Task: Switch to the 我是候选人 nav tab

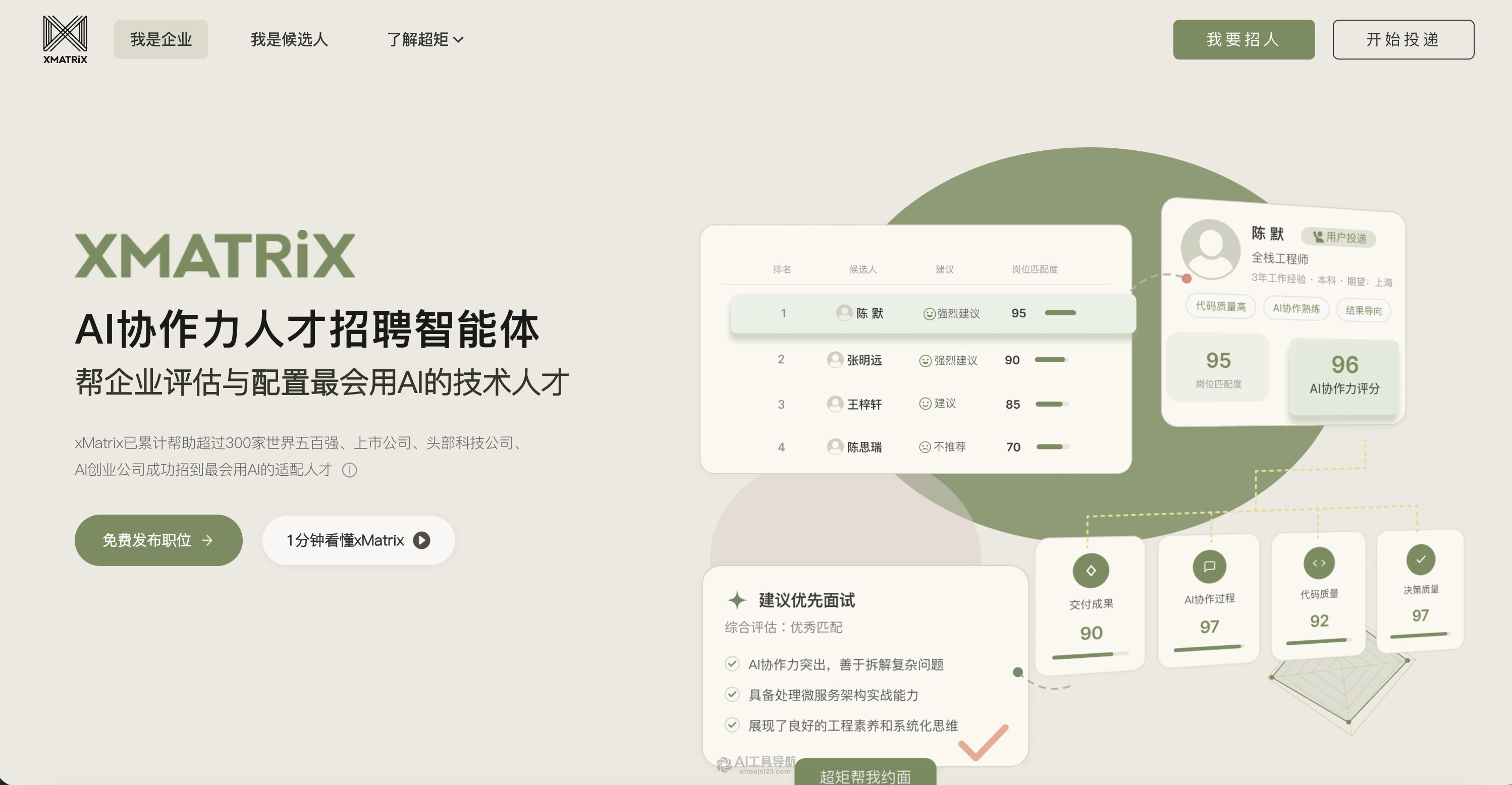Action: point(289,39)
